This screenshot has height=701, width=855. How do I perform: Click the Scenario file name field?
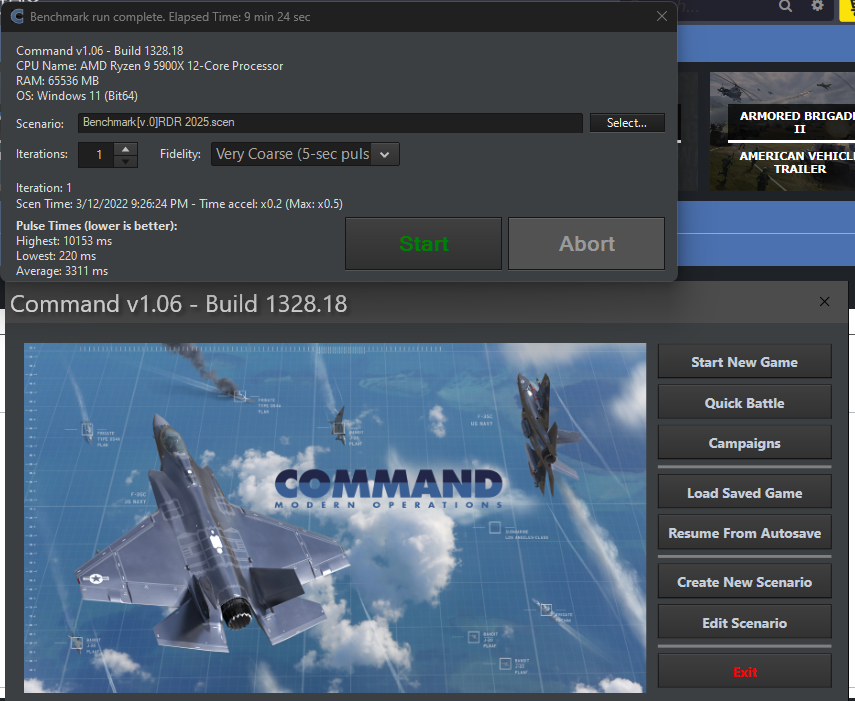pos(330,123)
